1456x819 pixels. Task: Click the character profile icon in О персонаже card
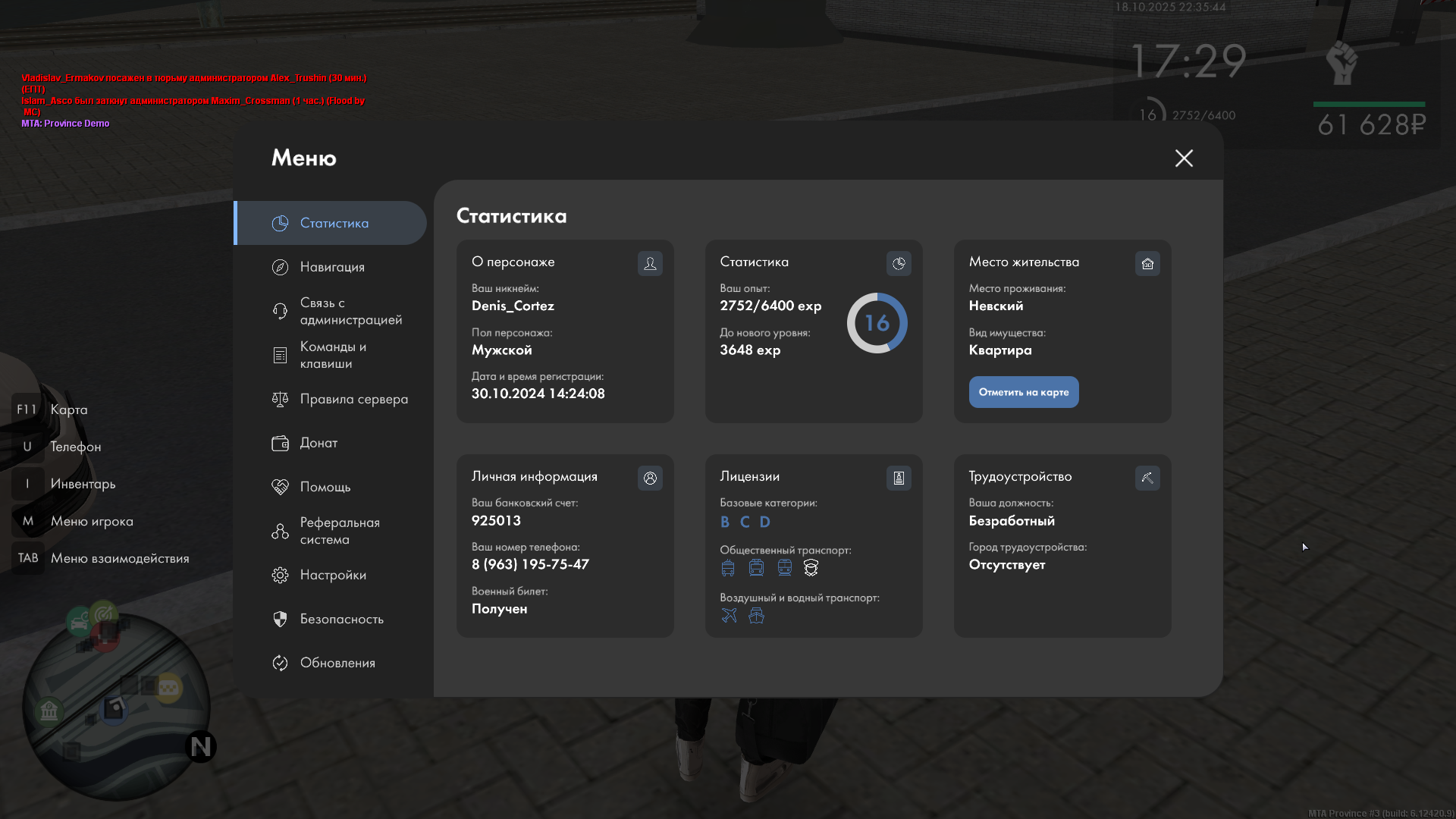(x=650, y=263)
